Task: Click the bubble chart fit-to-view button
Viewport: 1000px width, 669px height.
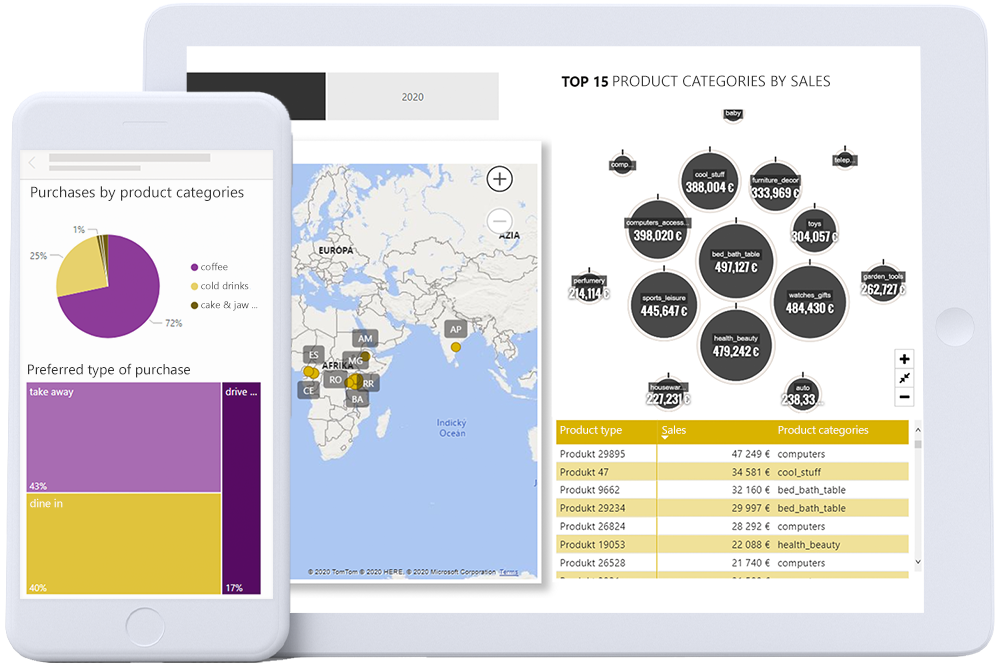Action: click(904, 378)
